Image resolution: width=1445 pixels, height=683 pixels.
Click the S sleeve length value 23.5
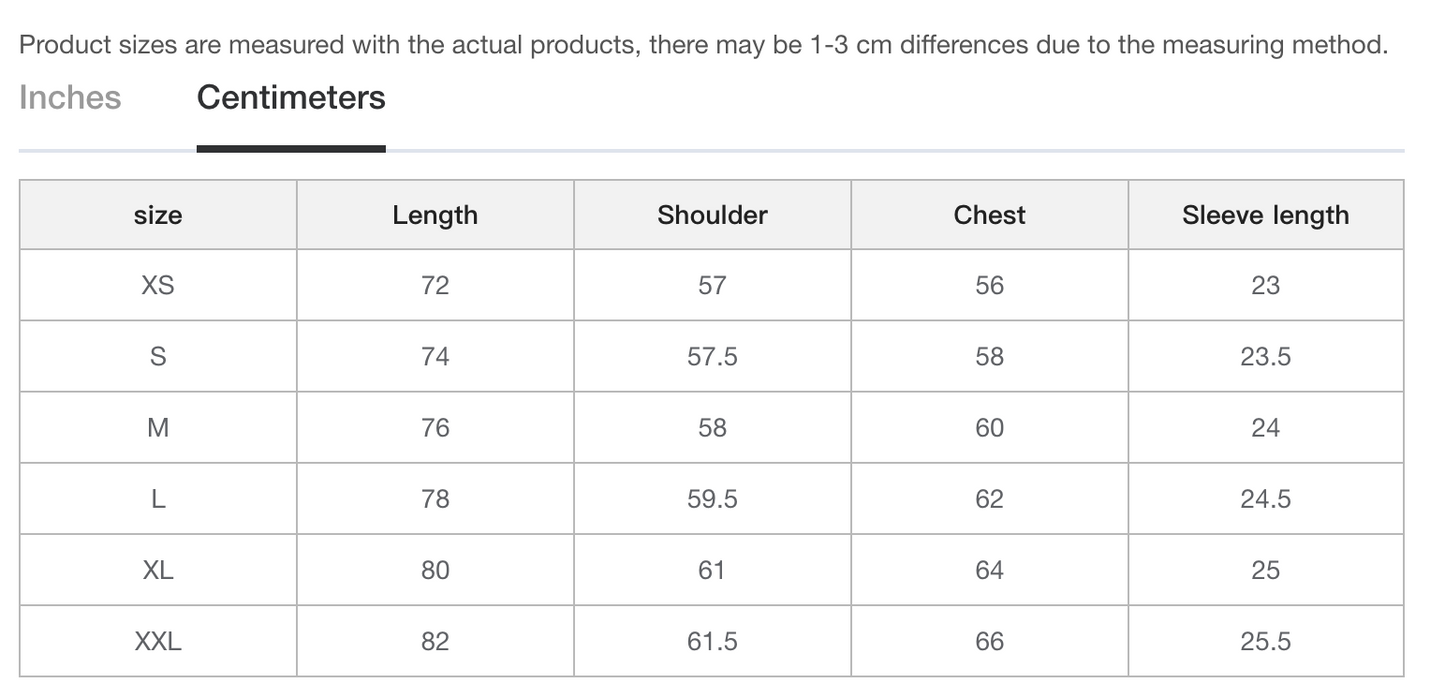(x=1266, y=356)
